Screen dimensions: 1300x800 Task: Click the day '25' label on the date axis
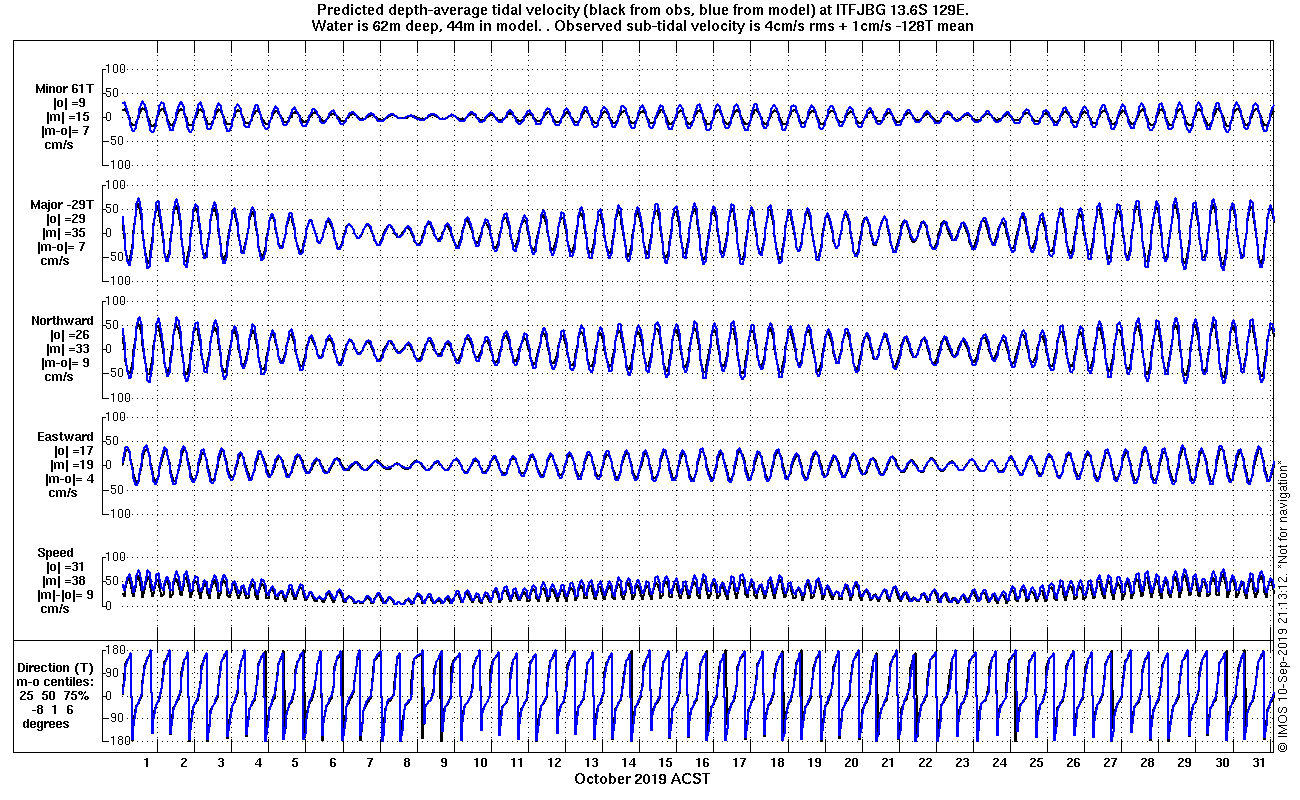coord(1036,762)
